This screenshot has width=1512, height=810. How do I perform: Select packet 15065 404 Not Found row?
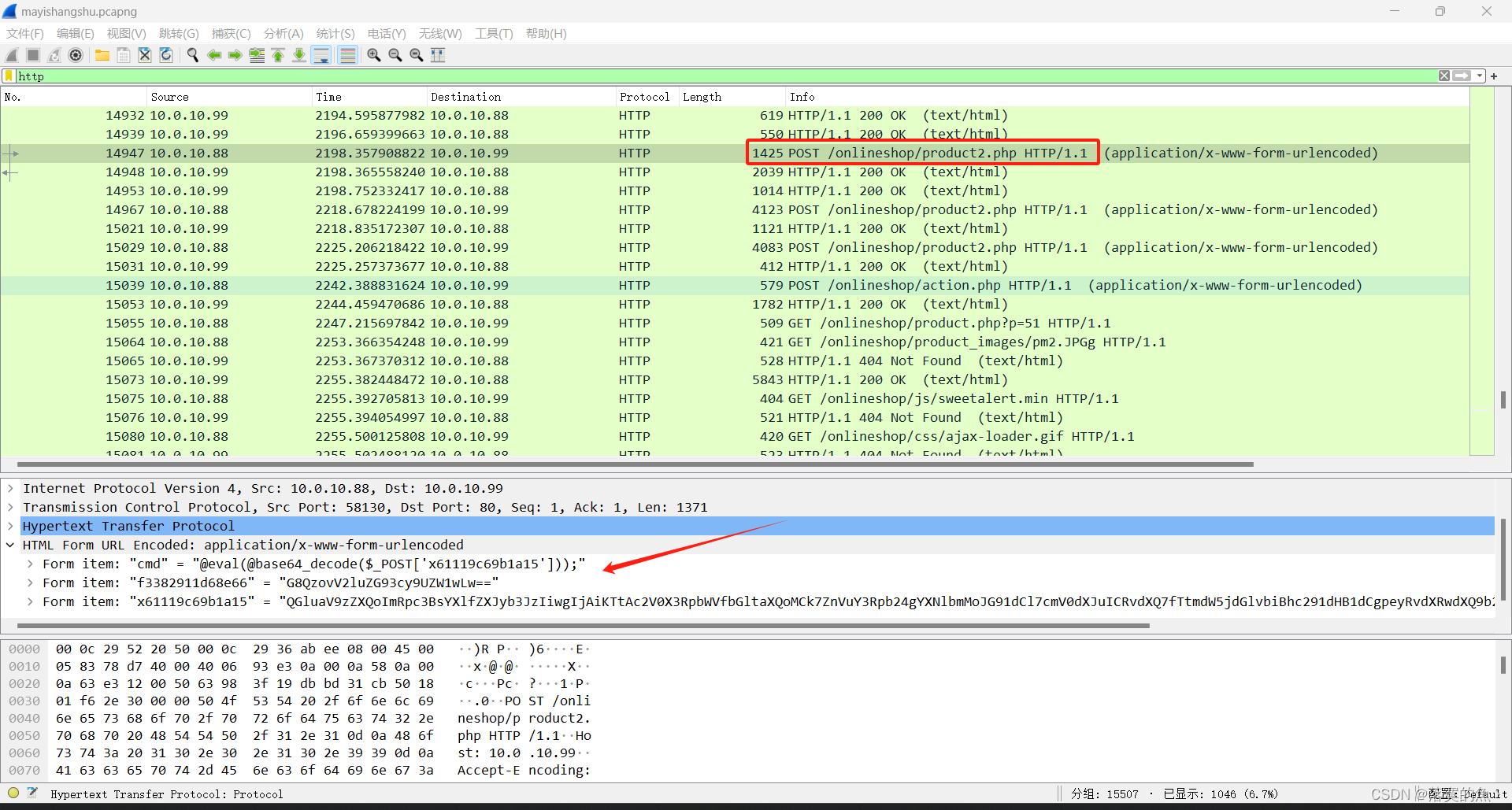pos(735,361)
